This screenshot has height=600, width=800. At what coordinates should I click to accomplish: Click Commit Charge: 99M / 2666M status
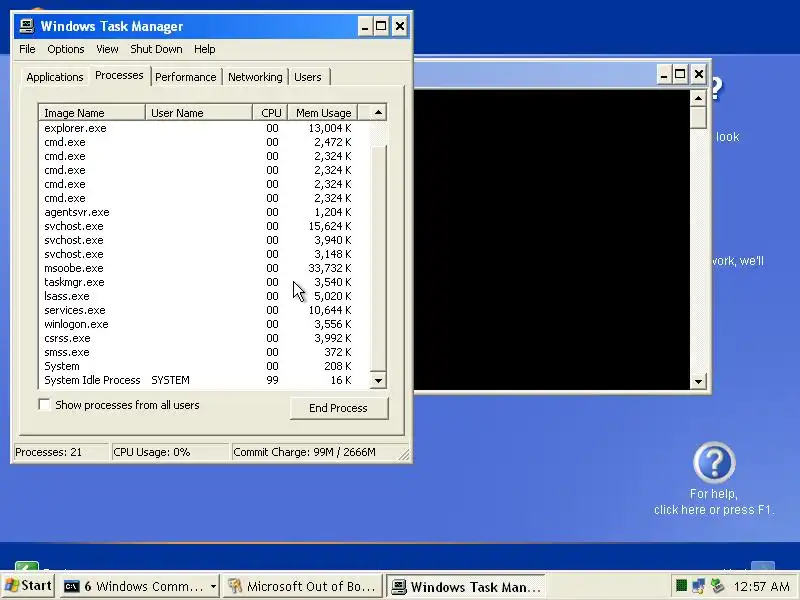pos(316,452)
